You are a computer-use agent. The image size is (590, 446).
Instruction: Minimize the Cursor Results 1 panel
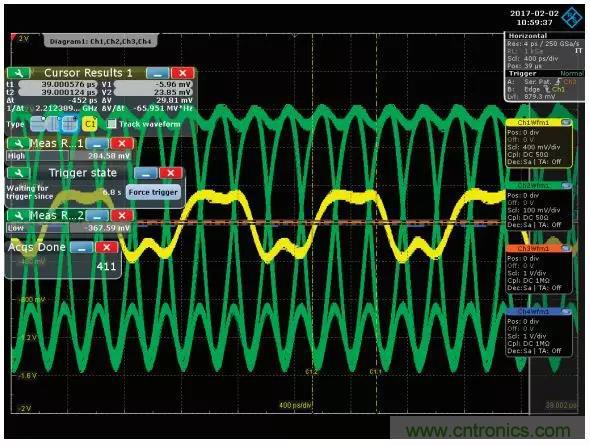pos(158,73)
